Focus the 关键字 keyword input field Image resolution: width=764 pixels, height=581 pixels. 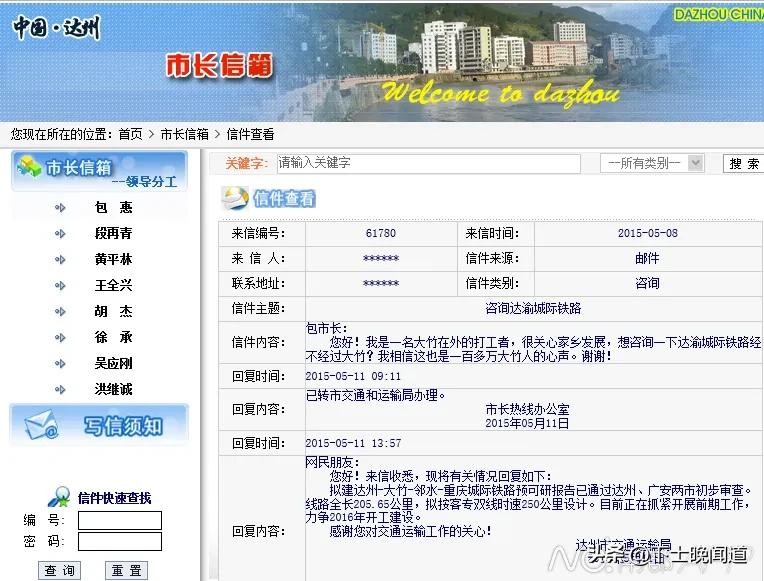[414, 163]
